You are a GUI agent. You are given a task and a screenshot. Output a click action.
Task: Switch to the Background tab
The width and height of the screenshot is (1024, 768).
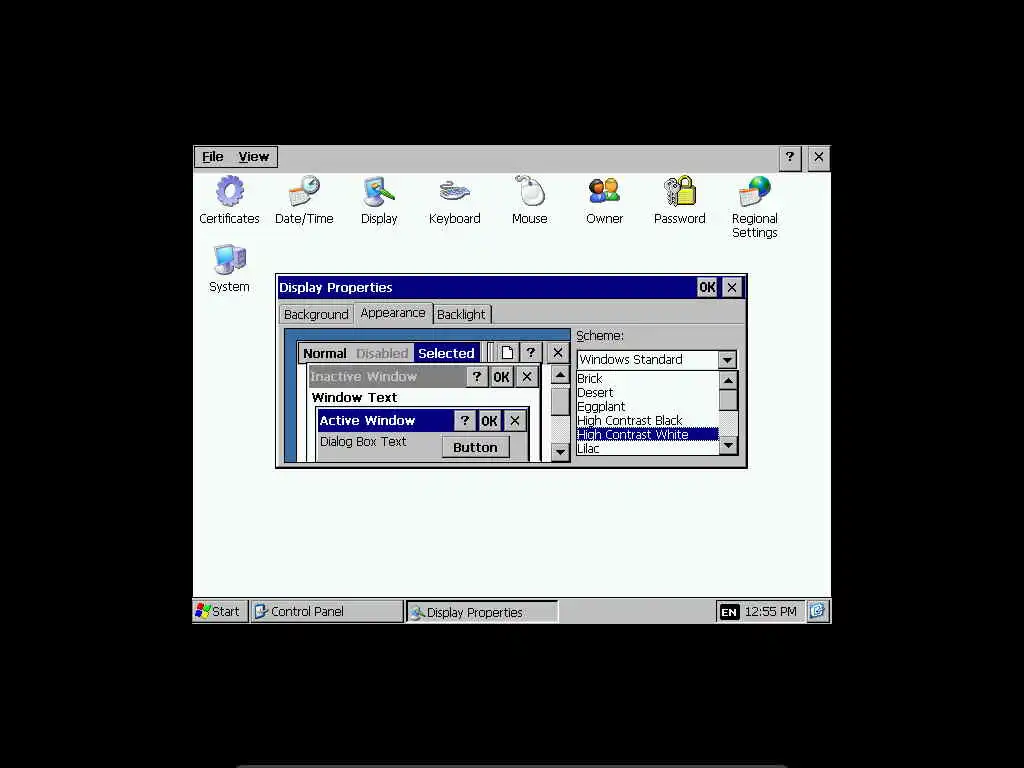point(316,314)
